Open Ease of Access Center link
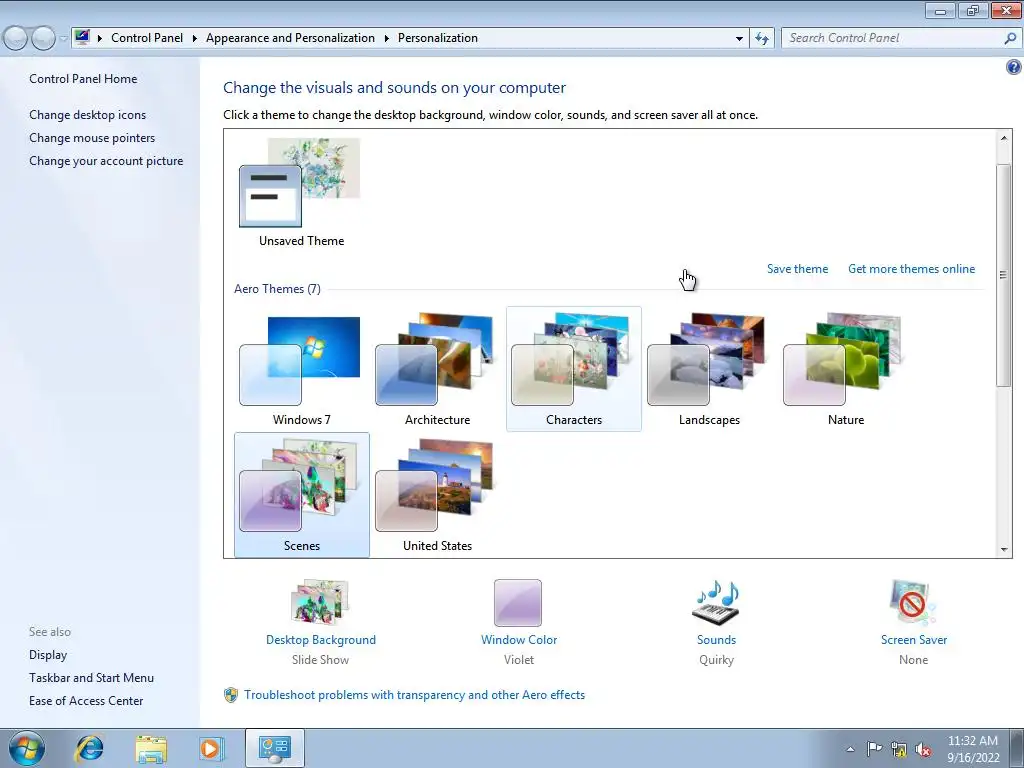The height and width of the screenshot is (768, 1024). coord(86,701)
